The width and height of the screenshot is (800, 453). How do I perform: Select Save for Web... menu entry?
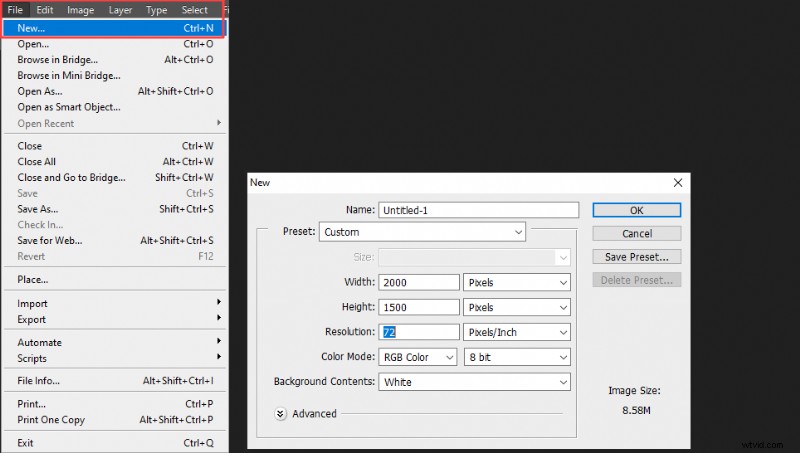pyautogui.click(x=50, y=241)
